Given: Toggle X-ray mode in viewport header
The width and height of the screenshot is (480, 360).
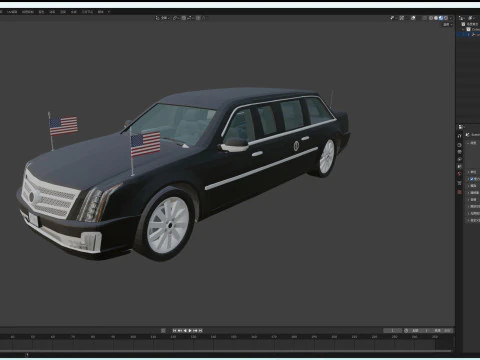Looking at the screenshot, I should point(425,18).
